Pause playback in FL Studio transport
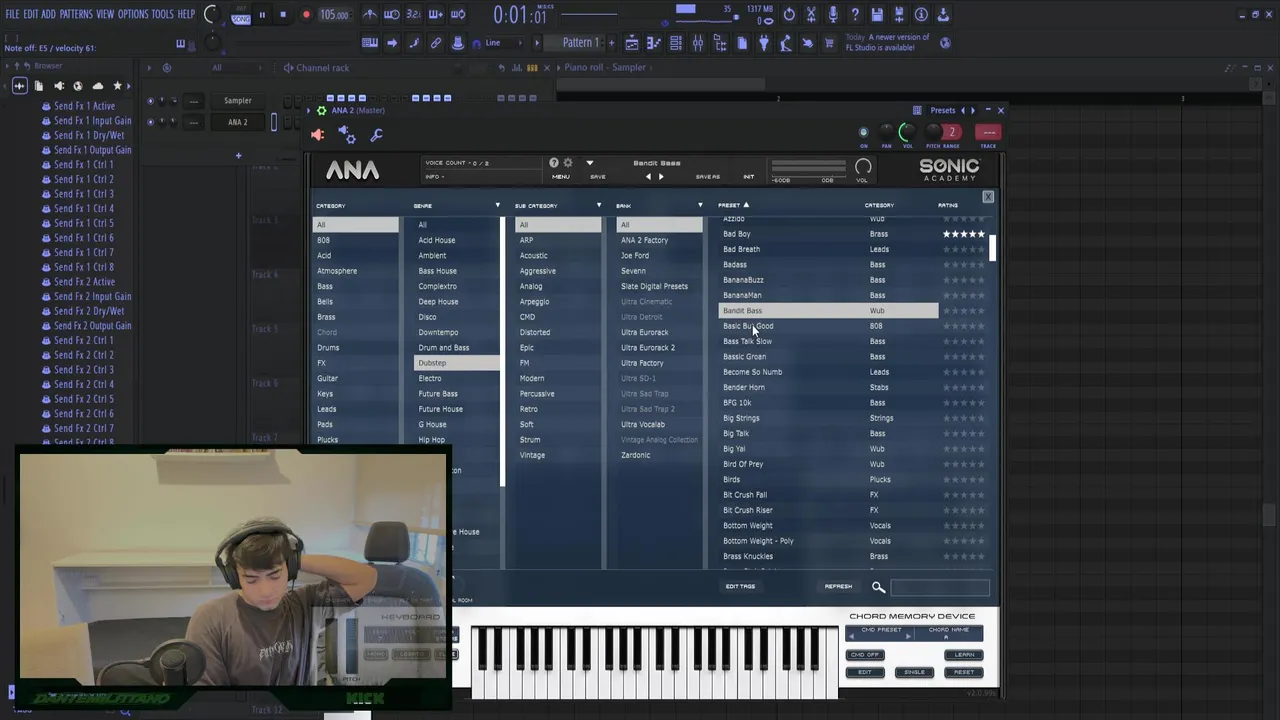Screen dimensions: 1280x720 262,15
